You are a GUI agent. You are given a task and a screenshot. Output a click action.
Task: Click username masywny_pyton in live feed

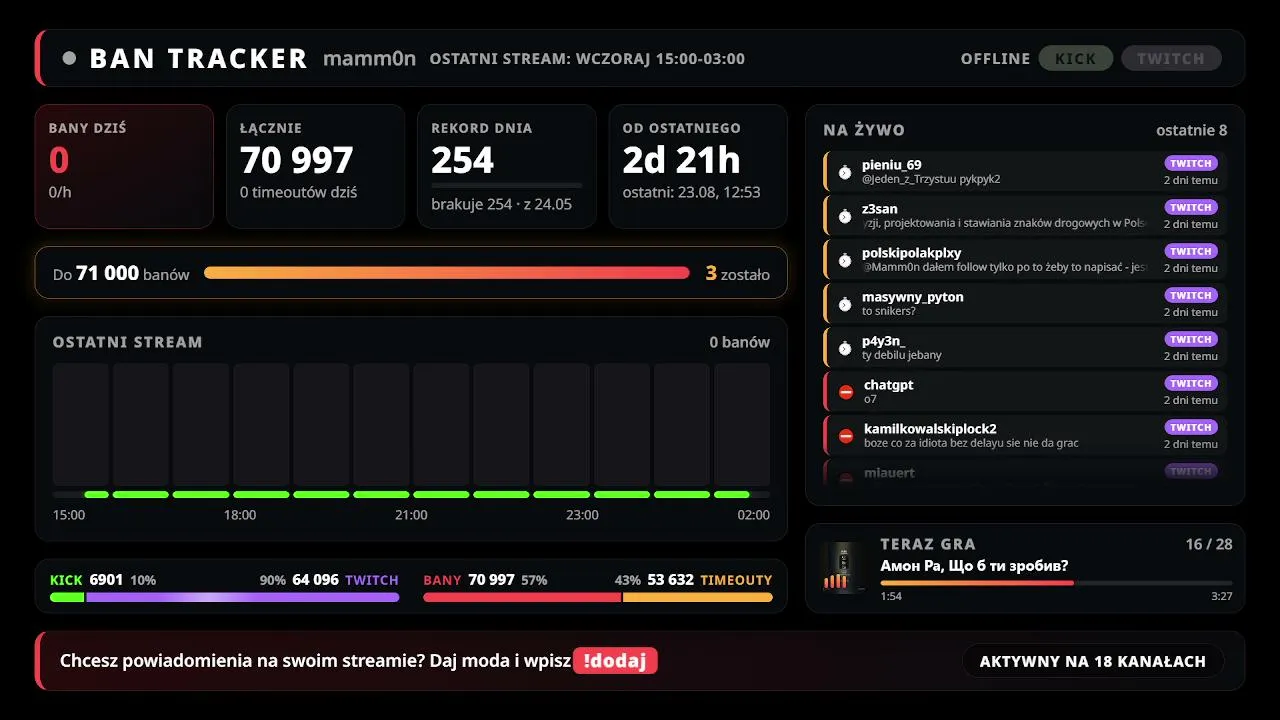pos(913,297)
